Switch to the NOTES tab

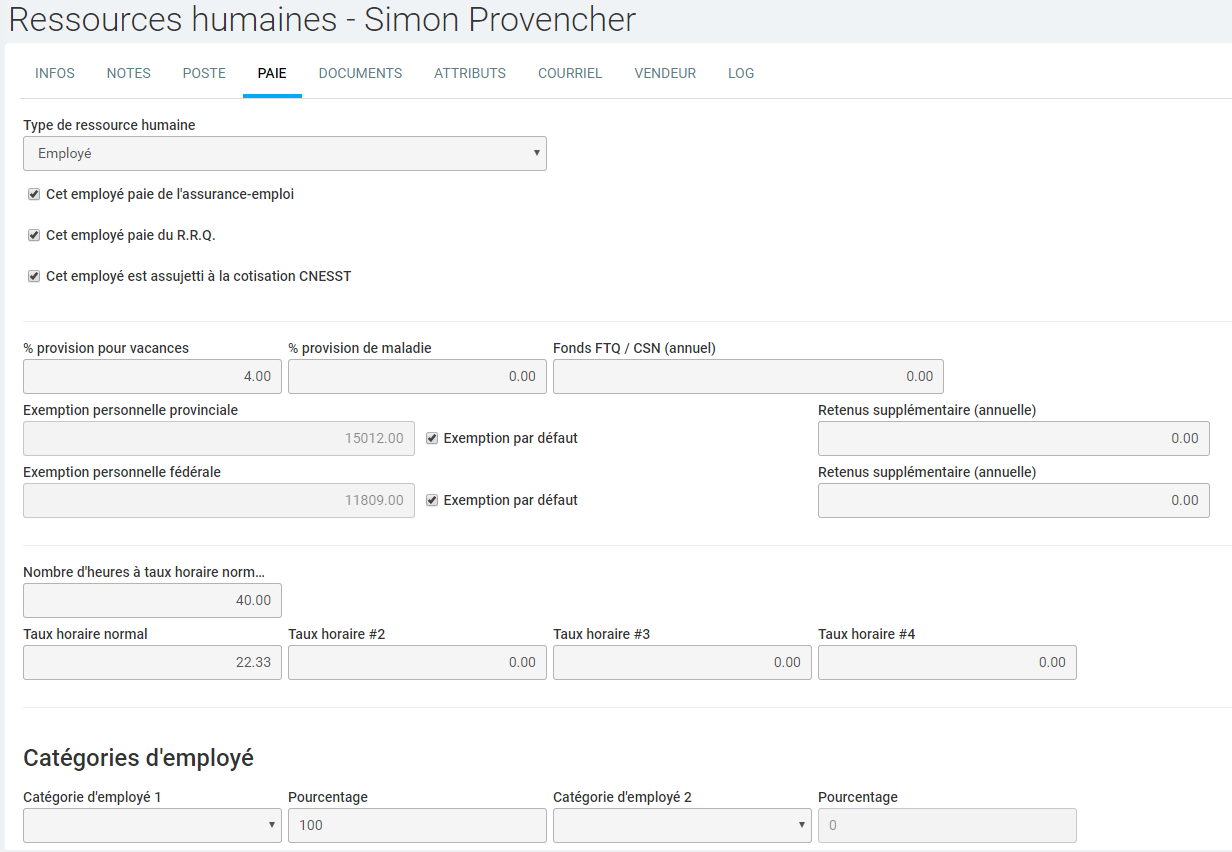coord(128,73)
